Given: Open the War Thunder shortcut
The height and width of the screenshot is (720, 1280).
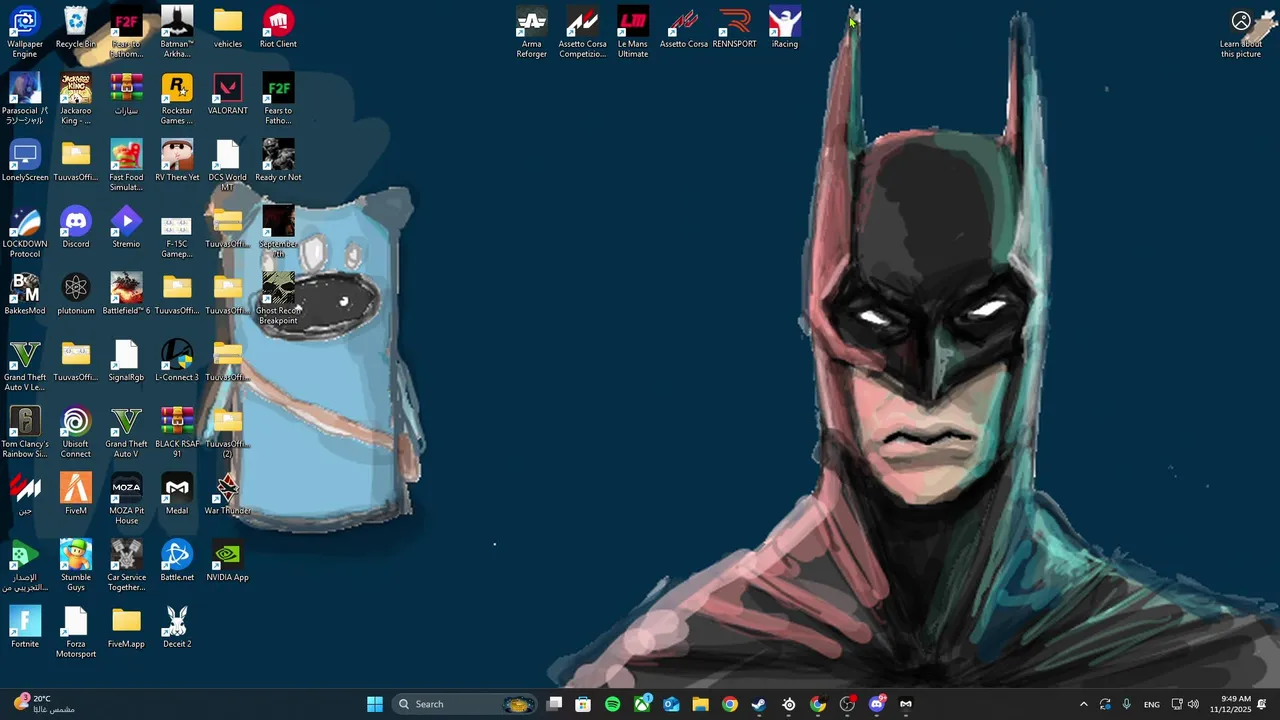Looking at the screenshot, I should click(228, 495).
